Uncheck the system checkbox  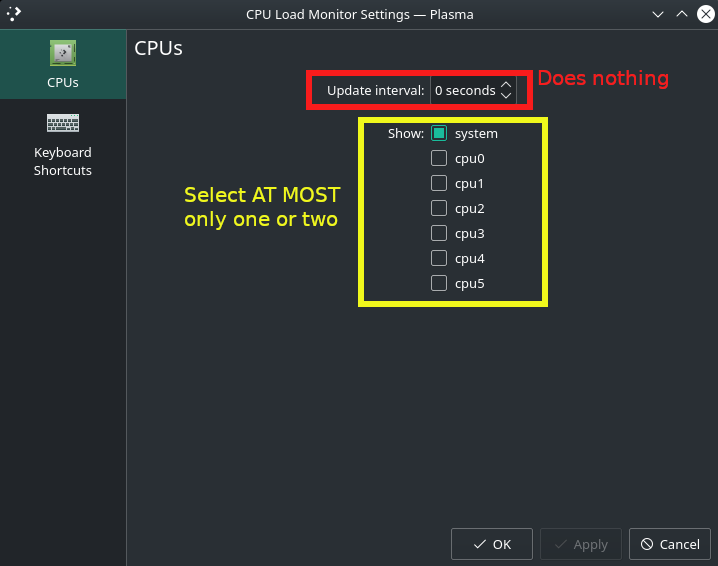coord(439,133)
